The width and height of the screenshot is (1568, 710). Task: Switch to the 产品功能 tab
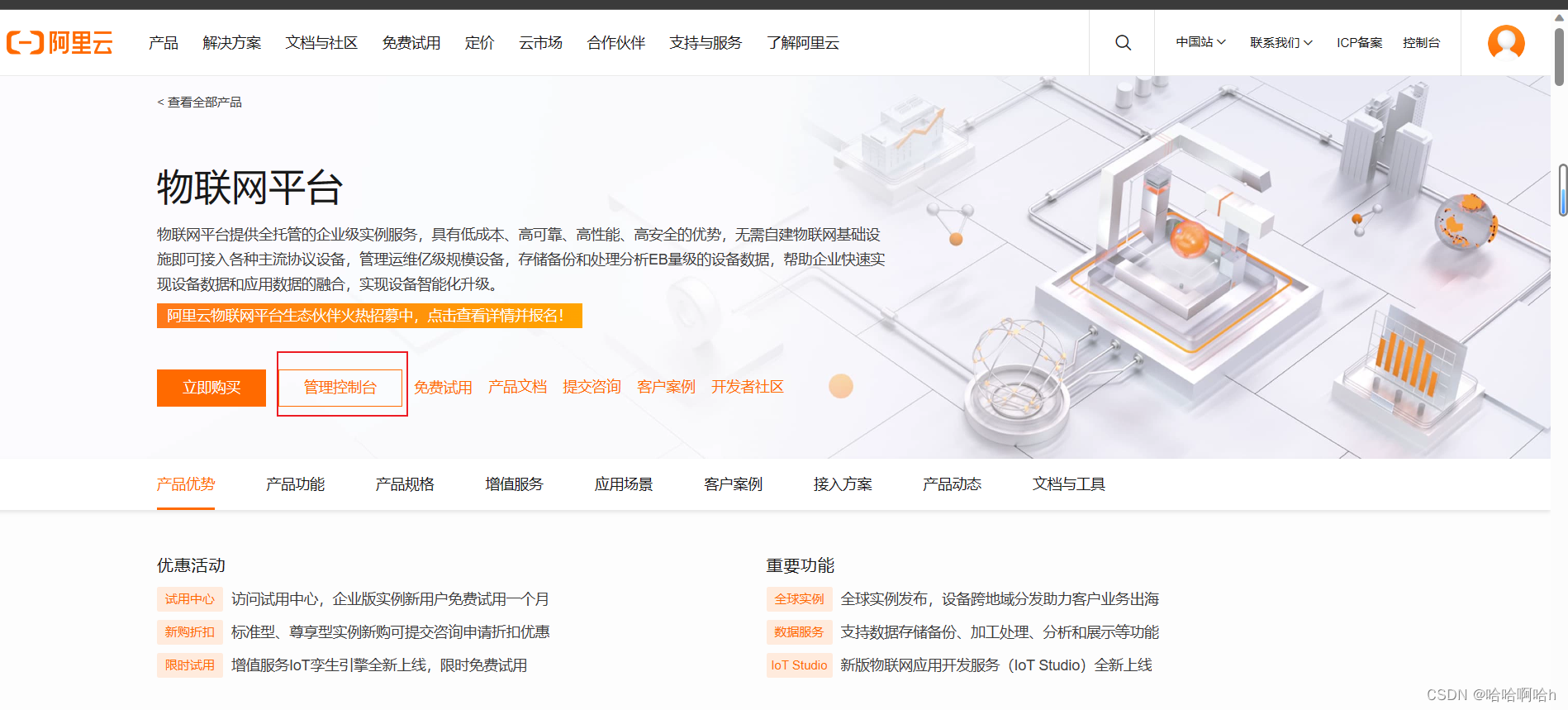coord(295,484)
